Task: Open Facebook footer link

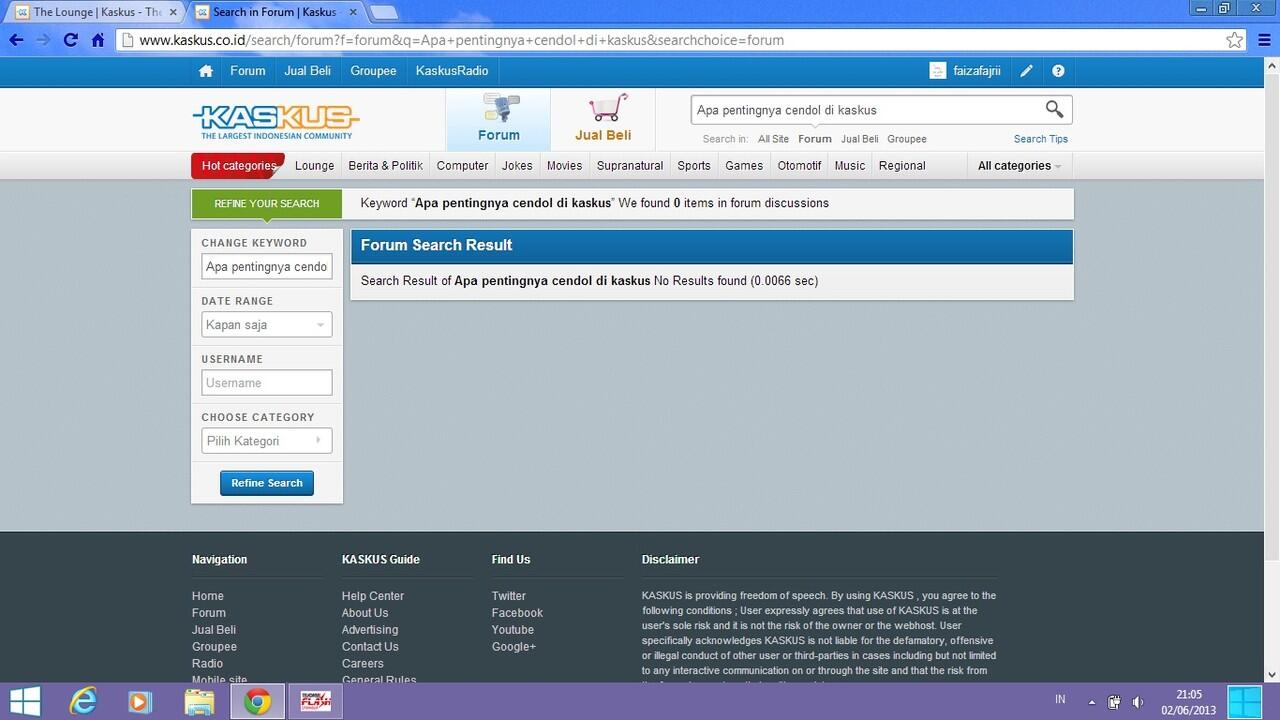Action: (517, 613)
